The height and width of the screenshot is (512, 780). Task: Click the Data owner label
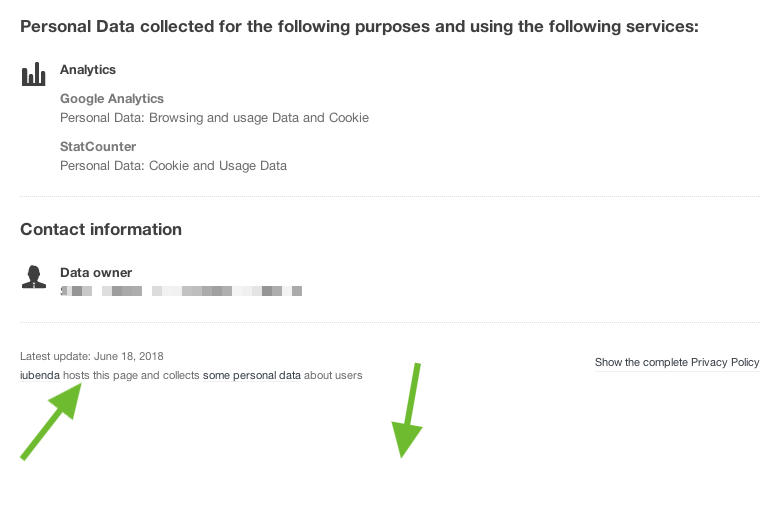click(96, 272)
